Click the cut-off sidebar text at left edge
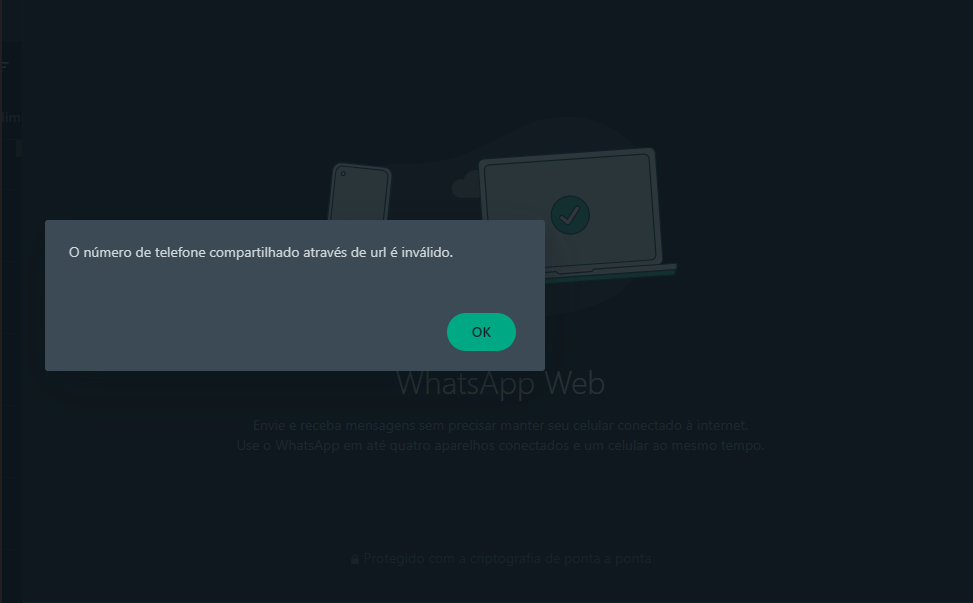The width and height of the screenshot is (973, 603). click(10, 117)
